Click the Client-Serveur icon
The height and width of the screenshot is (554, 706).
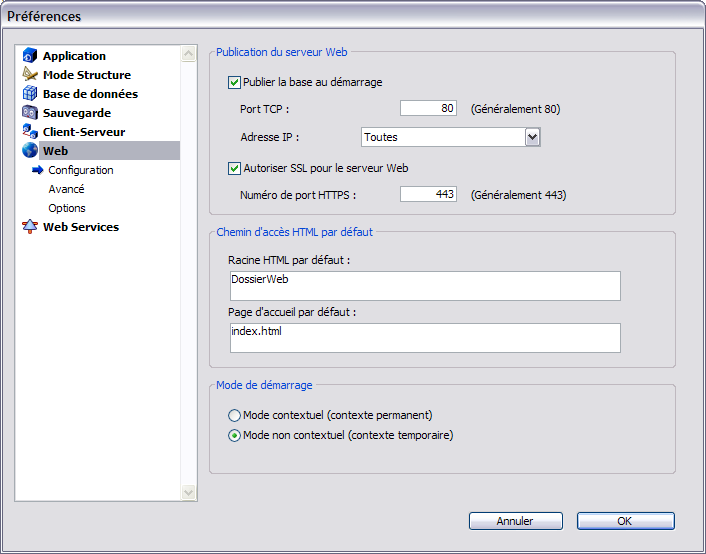tap(30, 132)
